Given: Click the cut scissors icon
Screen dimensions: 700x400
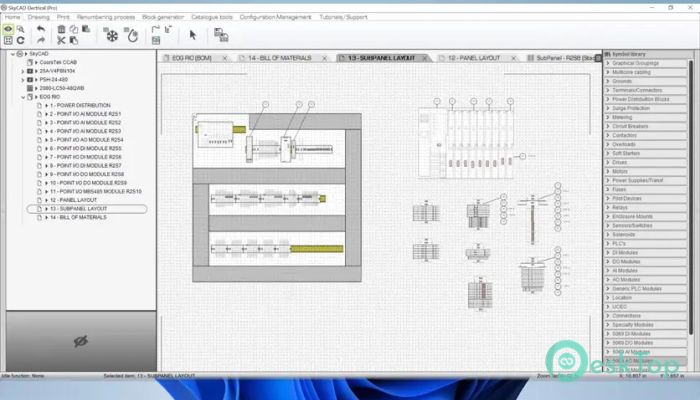Looking at the screenshot, I should pyautogui.click(x=61, y=41).
